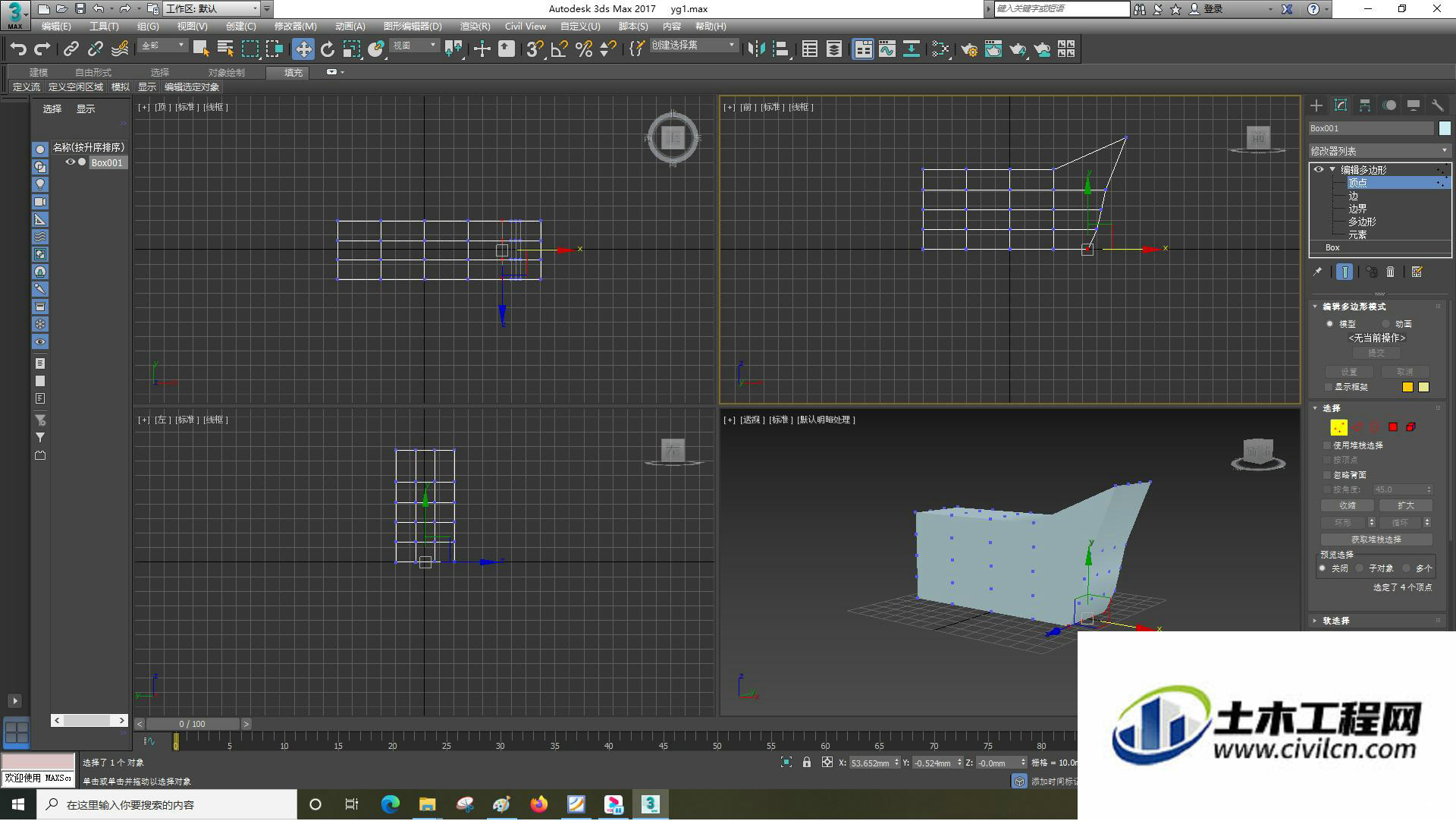Screen dimensions: 1456x821
Task: Open the Windows Start button
Action: tap(18, 804)
